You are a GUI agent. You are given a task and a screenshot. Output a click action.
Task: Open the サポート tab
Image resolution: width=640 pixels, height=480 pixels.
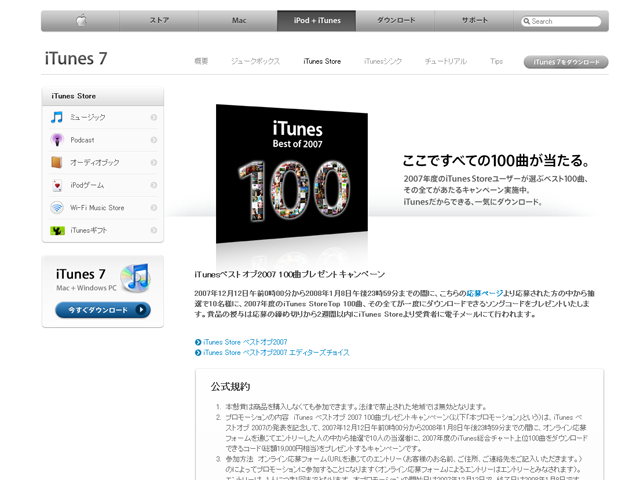tap(474, 20)
